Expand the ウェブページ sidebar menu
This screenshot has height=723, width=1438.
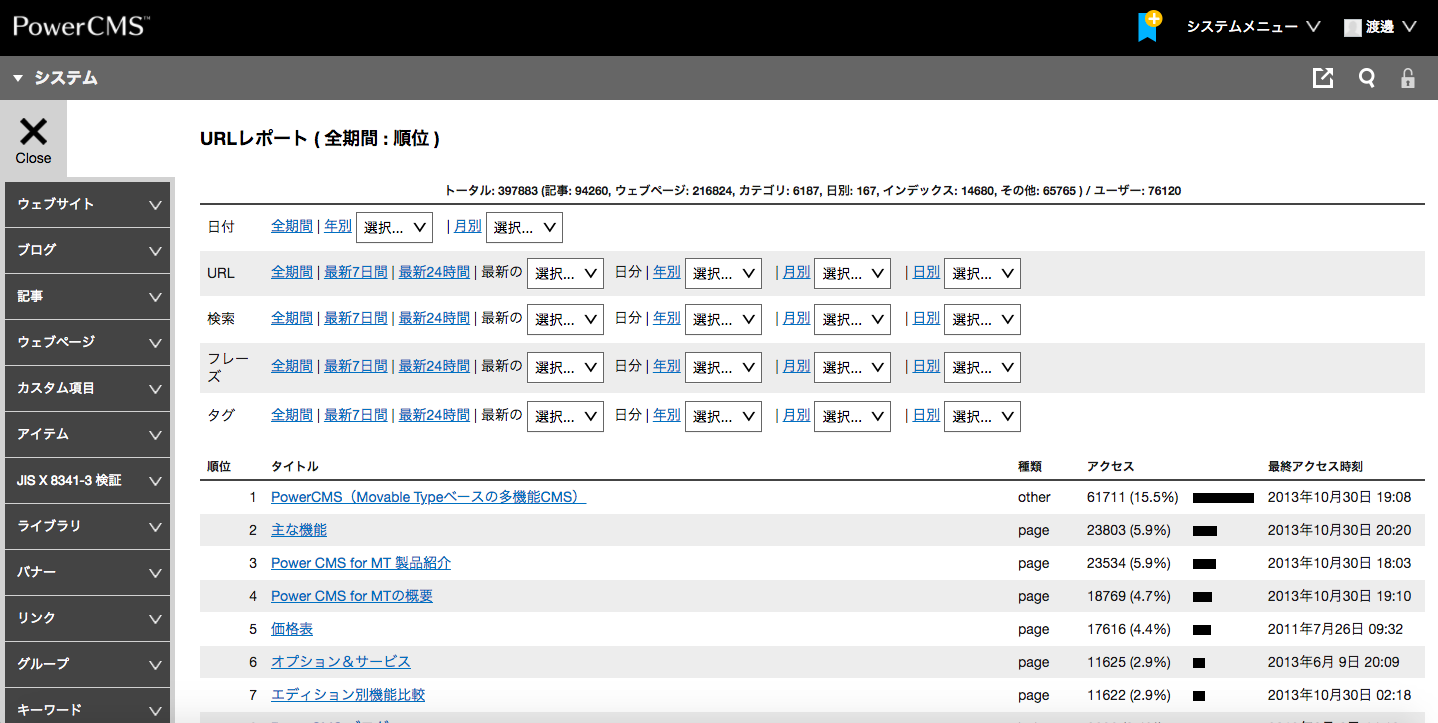coord(87,342)
